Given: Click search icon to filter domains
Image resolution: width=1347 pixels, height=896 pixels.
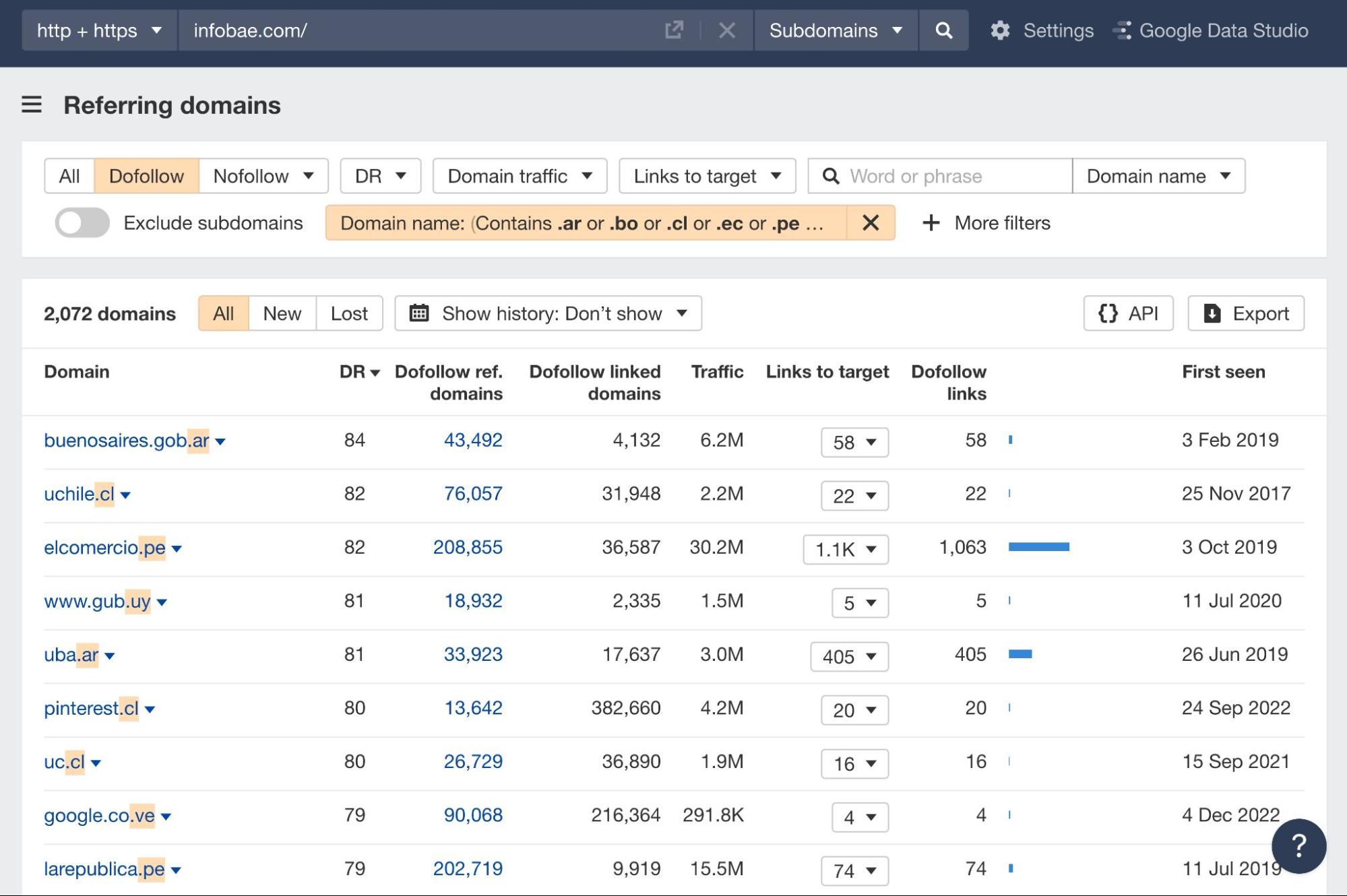Looking at the screenshot, I should 832,175.
